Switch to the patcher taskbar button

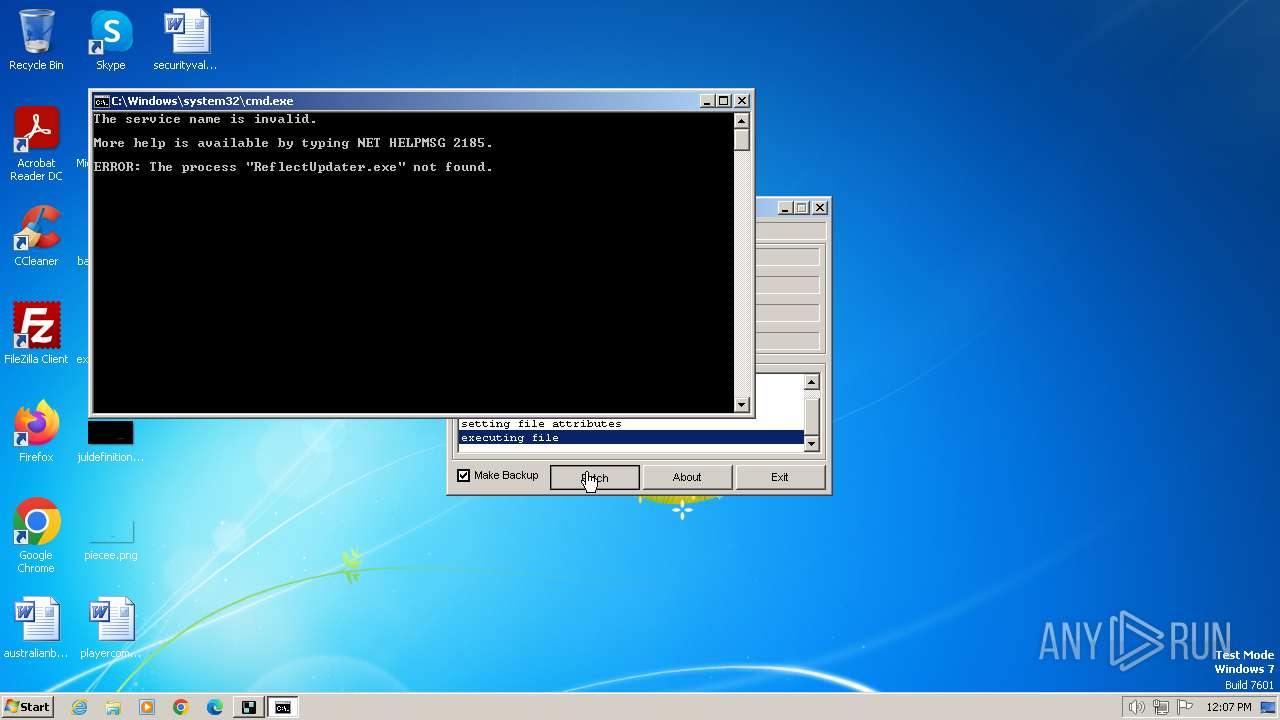[x=249, y=707]
